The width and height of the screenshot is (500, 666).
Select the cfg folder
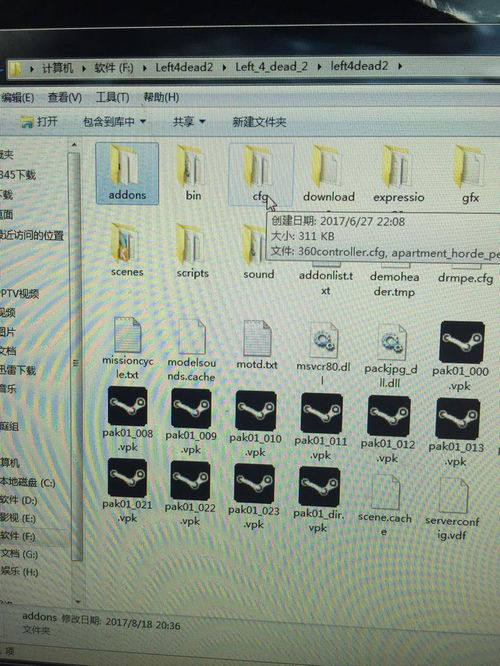click(260, 174)
